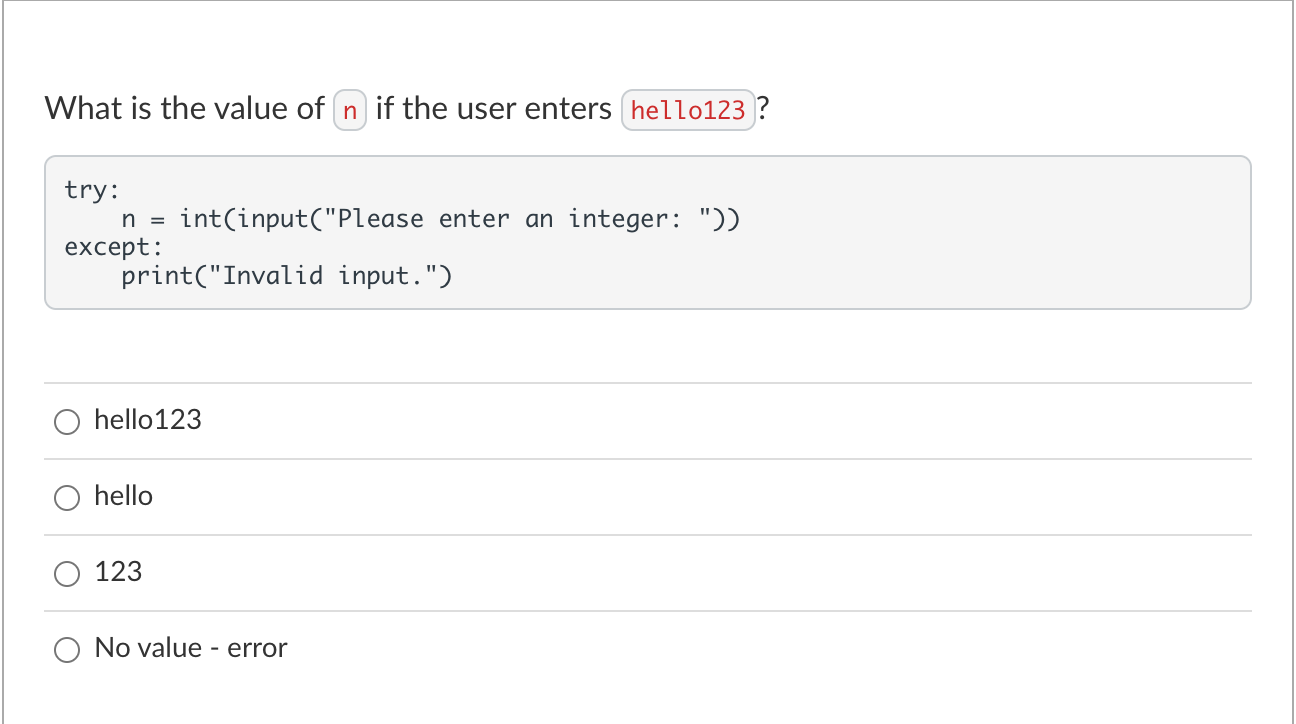
Task: Click the highlighted hello123 input value in the question
Action: tap(687, 110)
